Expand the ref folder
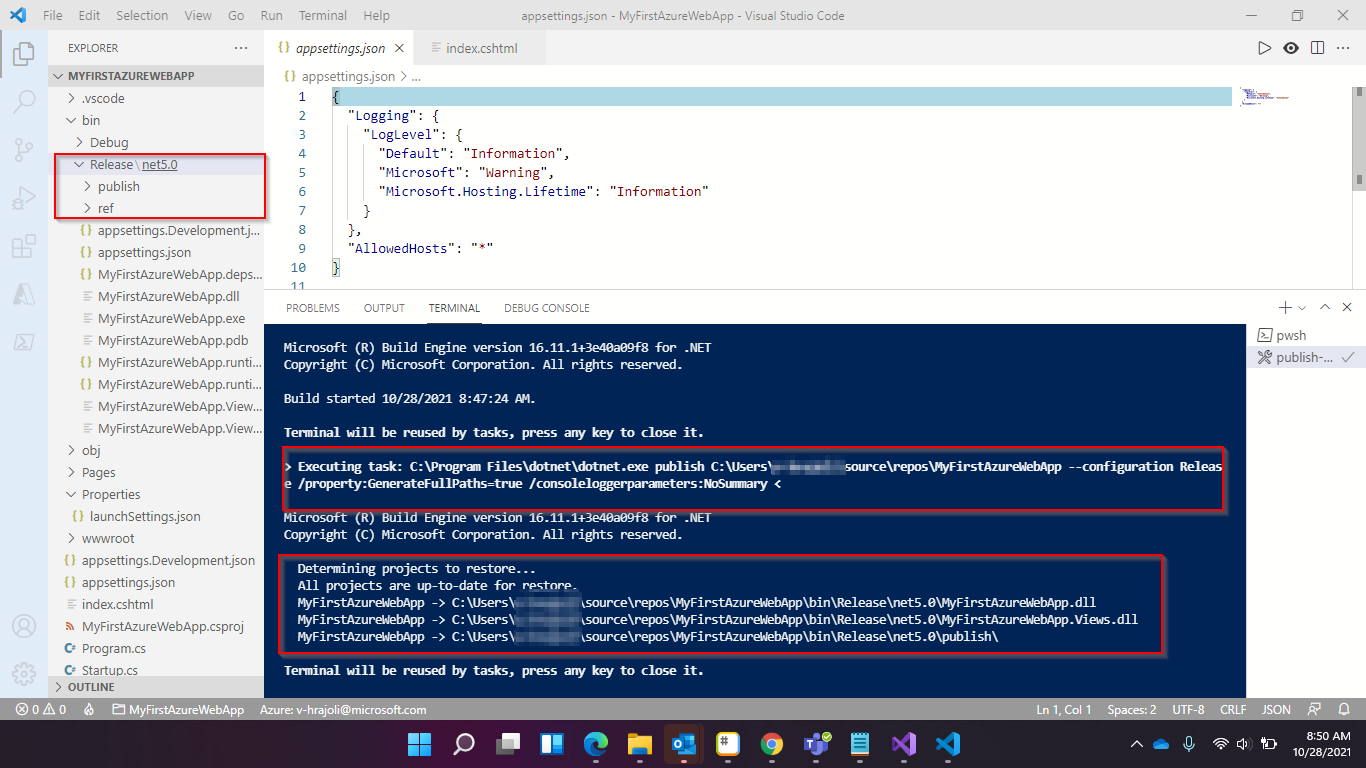The width and height of the screenshot is (1366, 768). click(x=156, y=208)
